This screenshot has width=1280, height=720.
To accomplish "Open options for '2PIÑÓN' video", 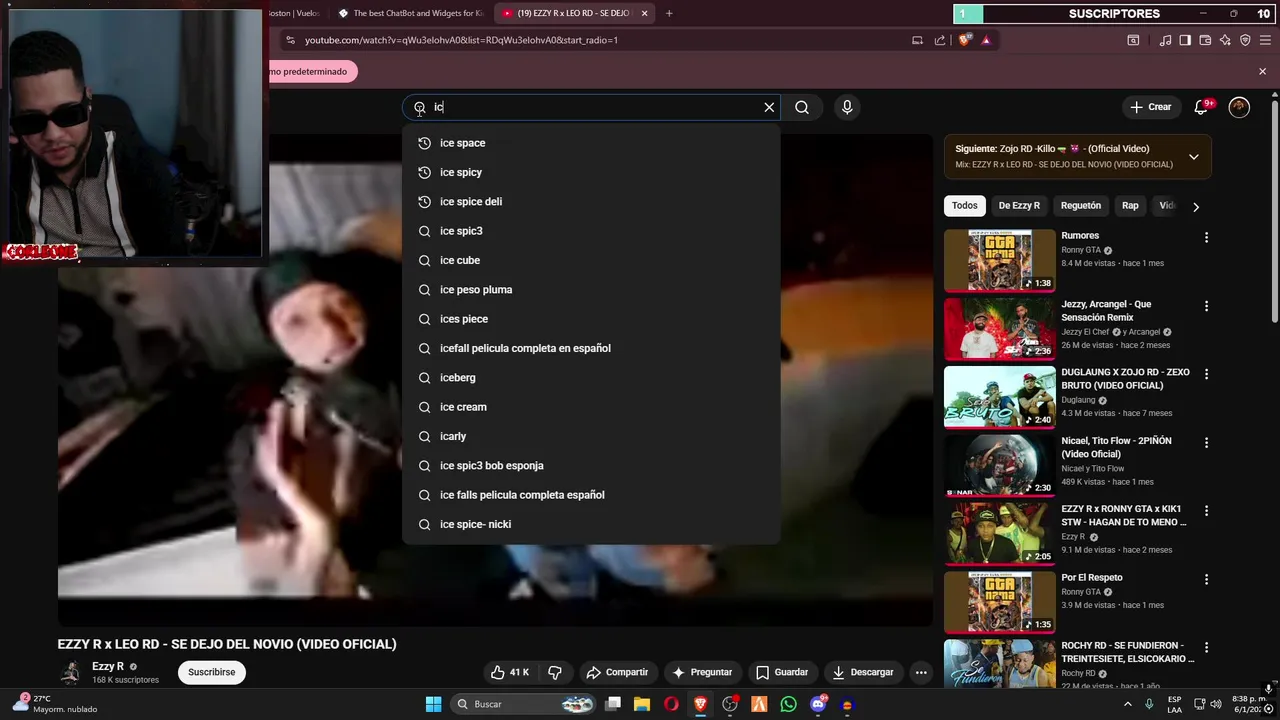I will (1206, 442).
